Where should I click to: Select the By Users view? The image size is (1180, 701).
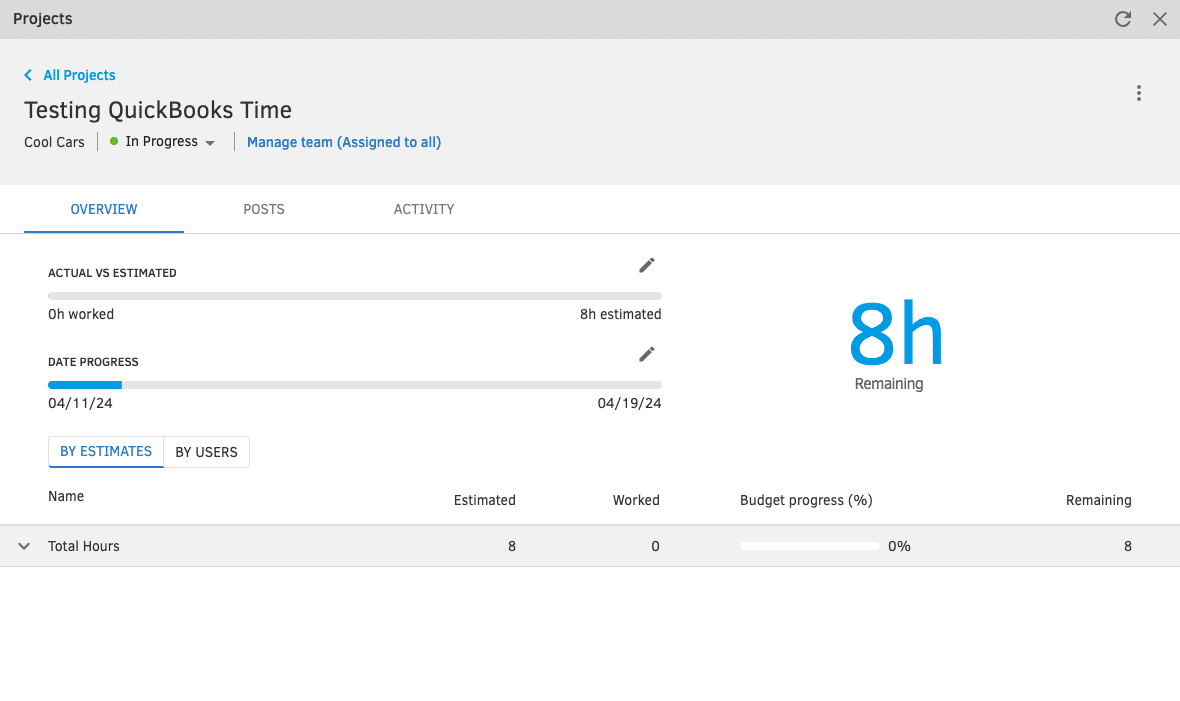click(206, 452)
